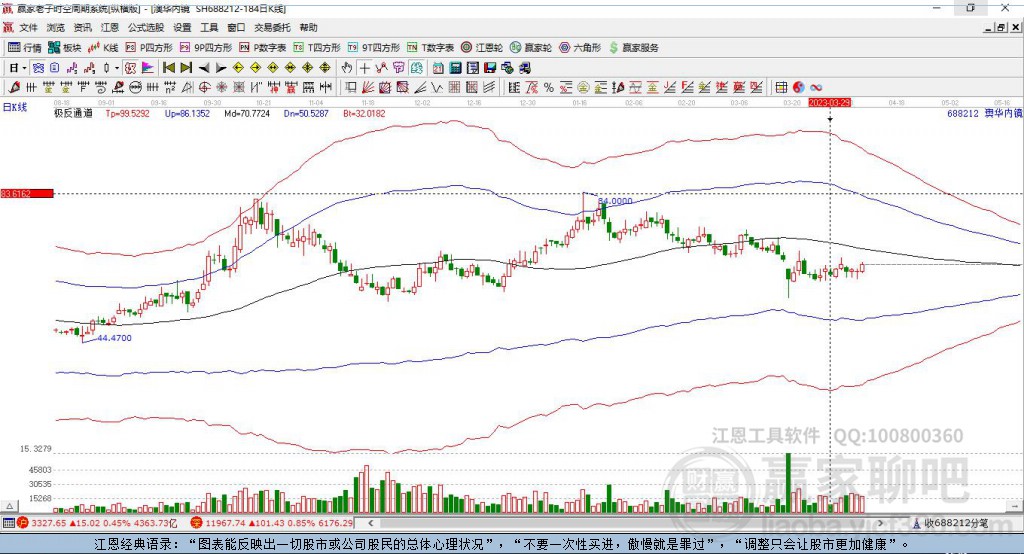The image size is (1024, 554).
Task: Open the 9P四方形 tool
Action: click(x=206, y=48)
